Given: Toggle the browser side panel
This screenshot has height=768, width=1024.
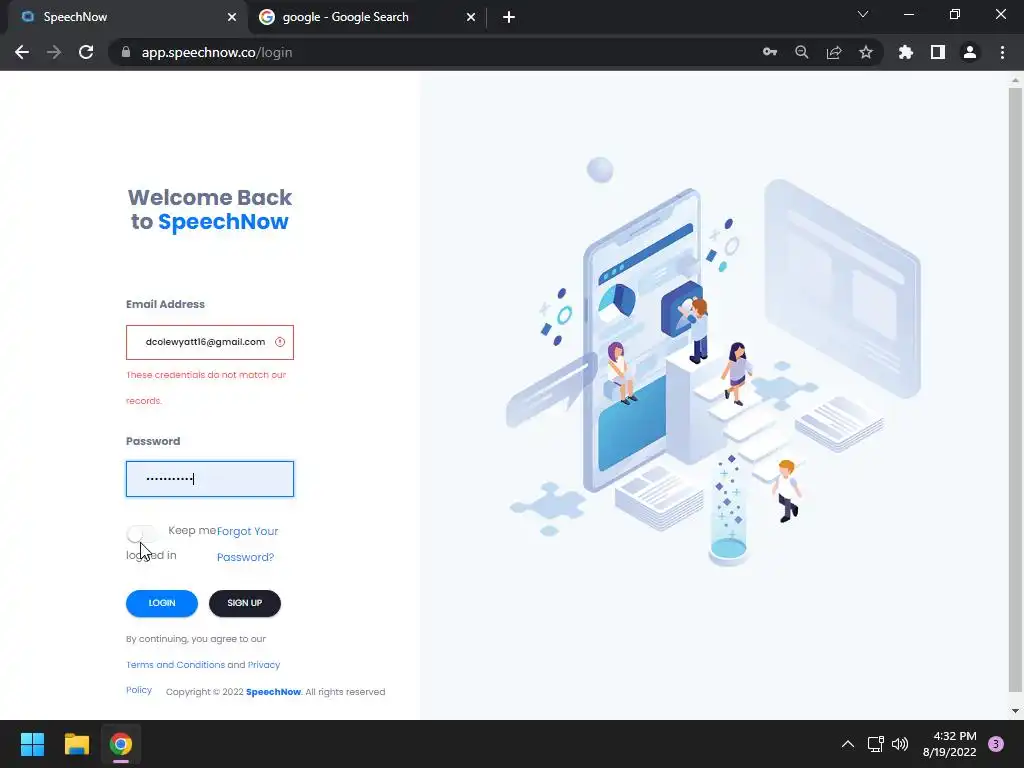Looking at the screenshot, I should [938, 52].
